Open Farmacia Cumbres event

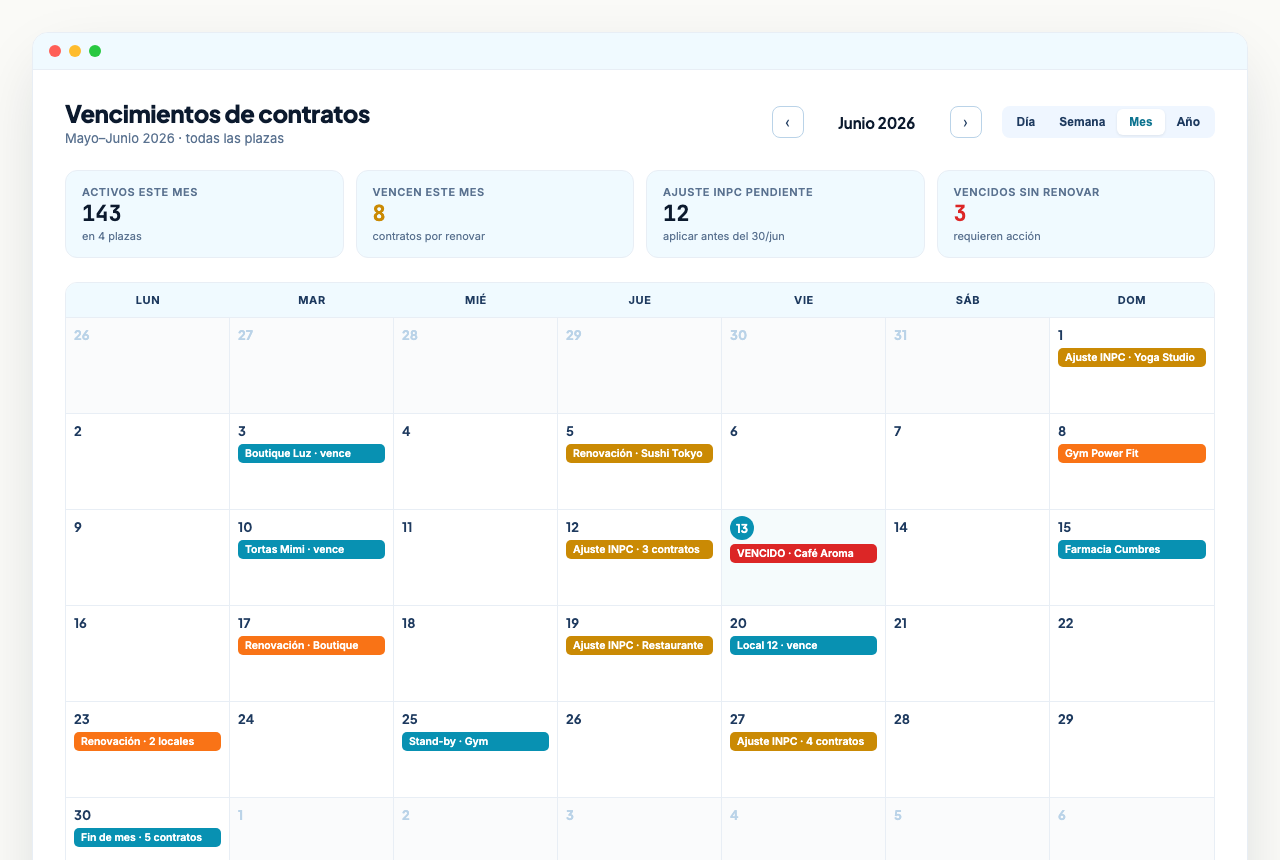[x=1132, y=549]
